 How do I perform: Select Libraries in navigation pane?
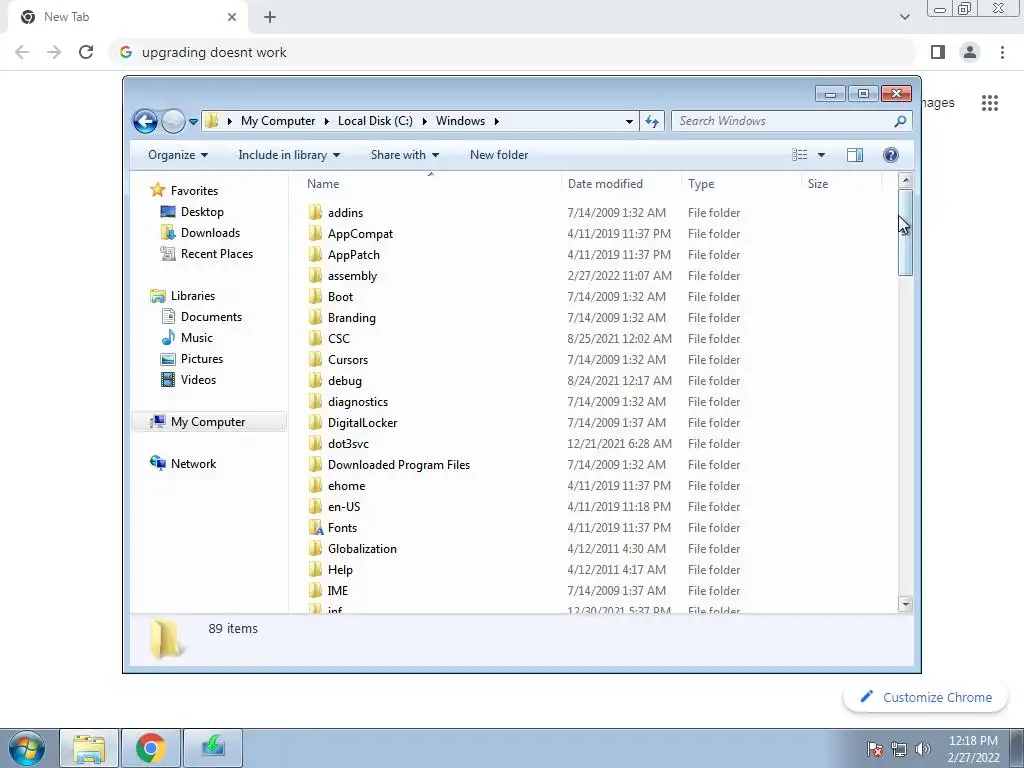point(193,296)
